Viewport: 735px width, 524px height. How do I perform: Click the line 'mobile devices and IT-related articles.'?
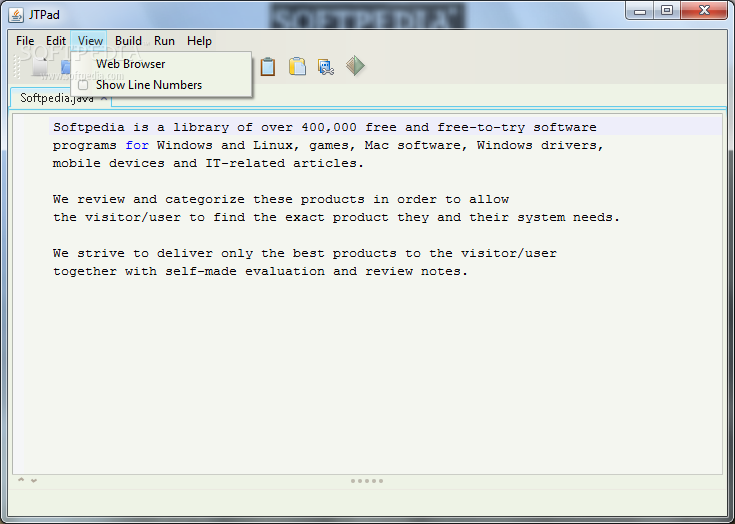[x=208, y=164]
